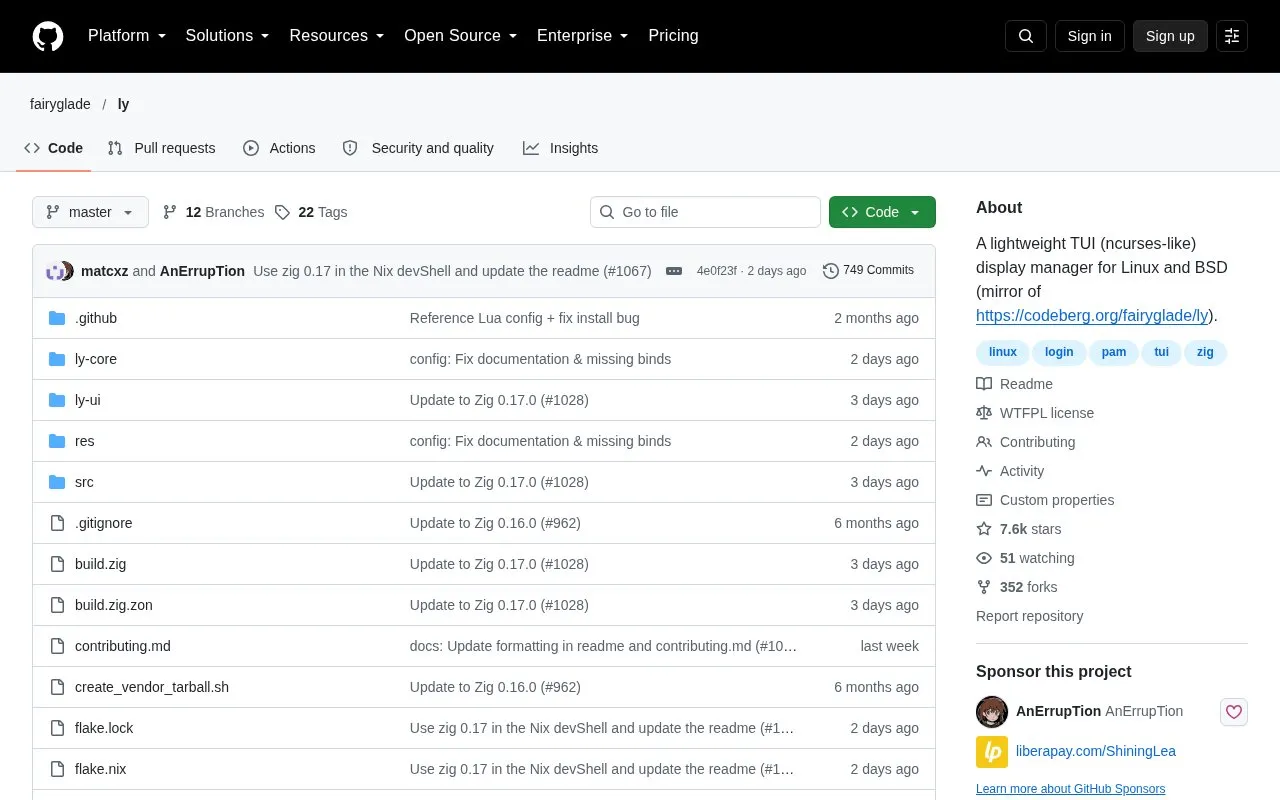Switch to the Pull requests tab
The image size is (1280, 800).
coord(161,148)
